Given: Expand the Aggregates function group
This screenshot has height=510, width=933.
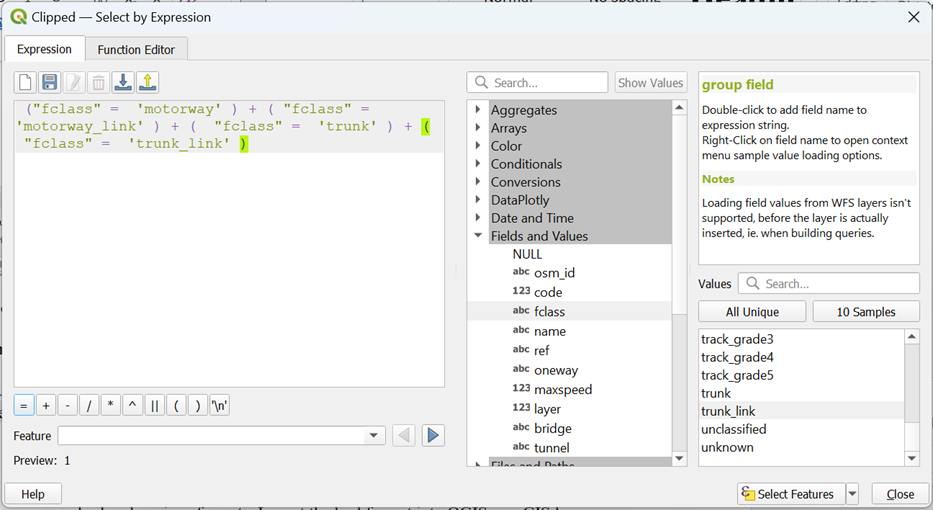Looking at the screenshot, I should point(478,110).
